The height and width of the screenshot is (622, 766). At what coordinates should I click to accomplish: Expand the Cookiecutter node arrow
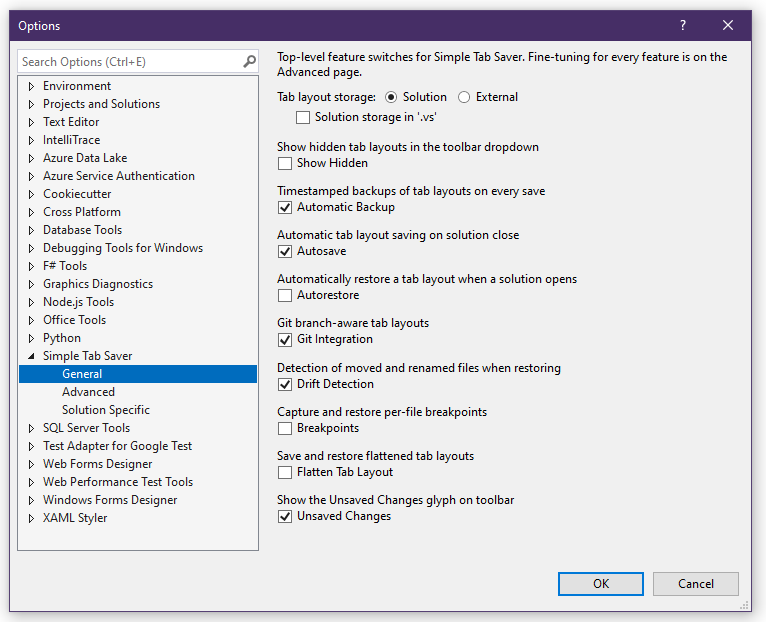[x=31, y=194]
